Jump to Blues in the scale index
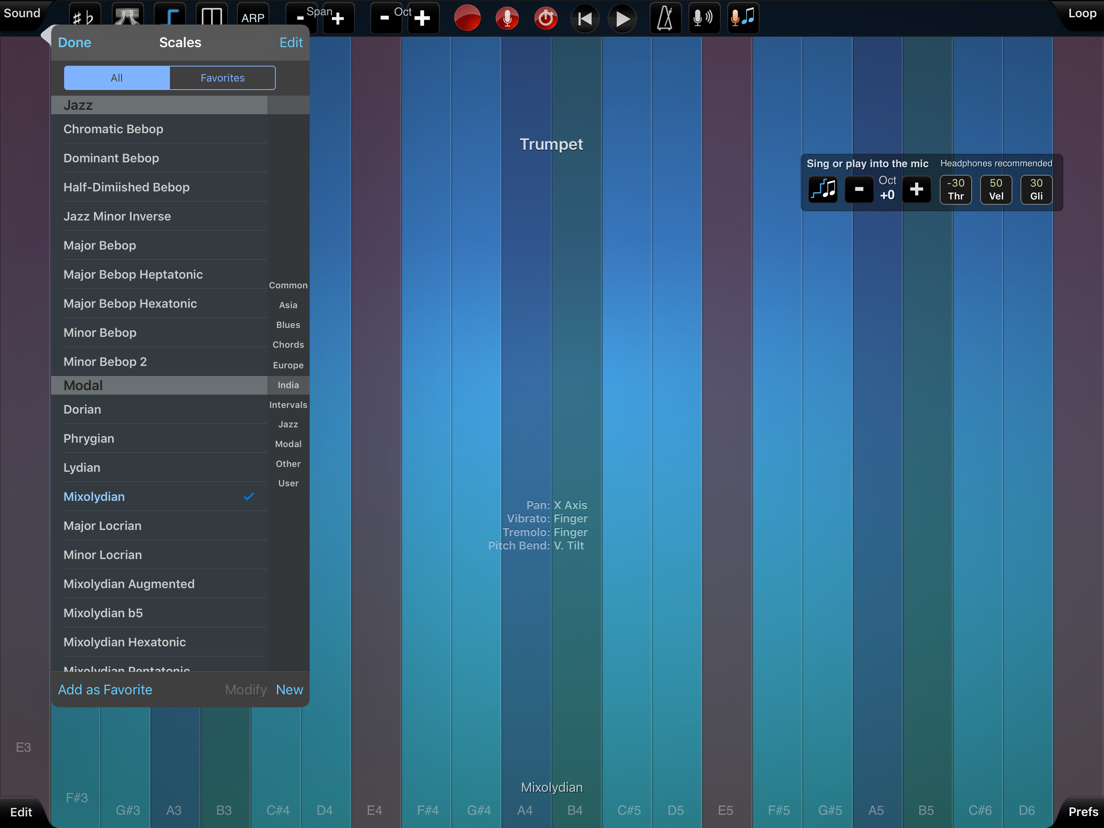 (x=288, y=325)
